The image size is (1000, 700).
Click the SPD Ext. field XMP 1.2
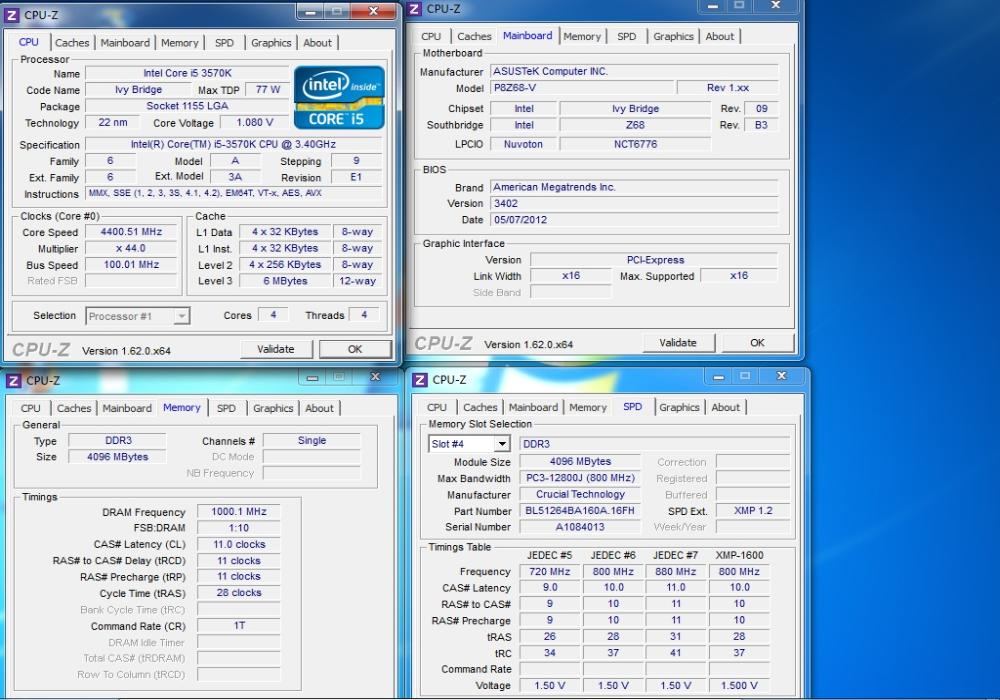click(x=753, y=511)
